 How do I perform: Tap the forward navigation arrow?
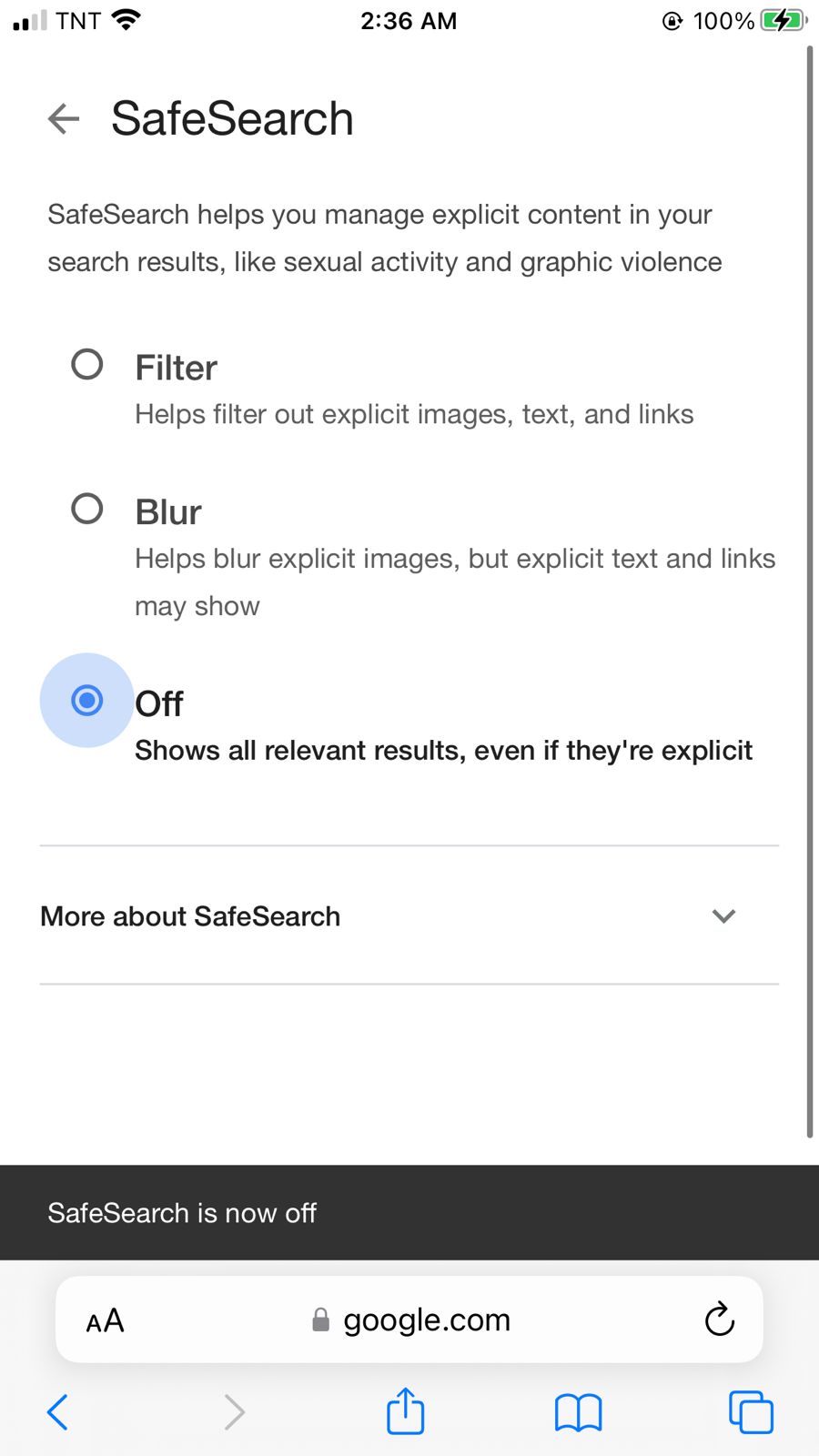tap(234, 1411)
